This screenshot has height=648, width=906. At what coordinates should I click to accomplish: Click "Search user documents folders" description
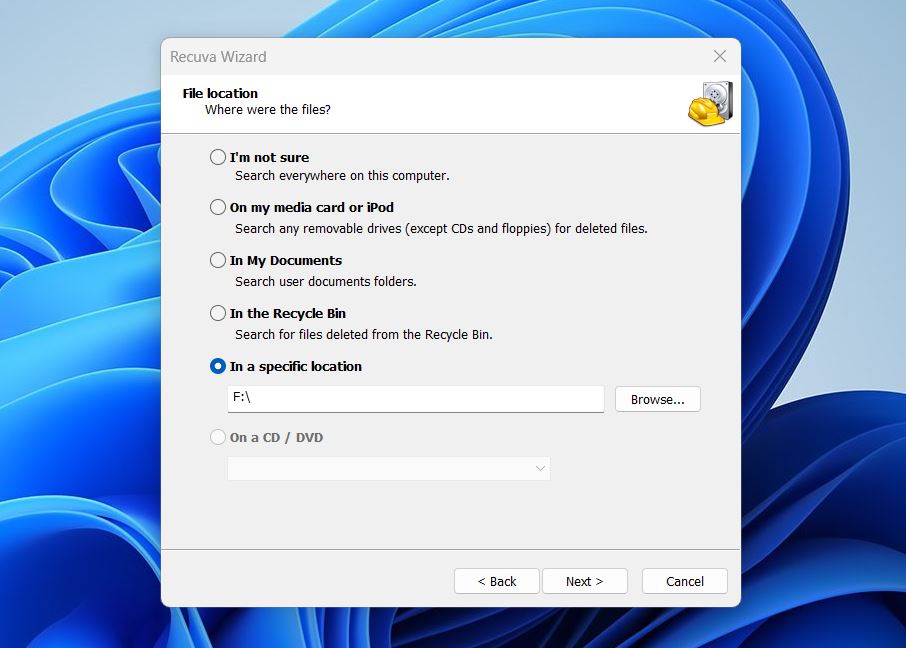[x=313, y=281]
